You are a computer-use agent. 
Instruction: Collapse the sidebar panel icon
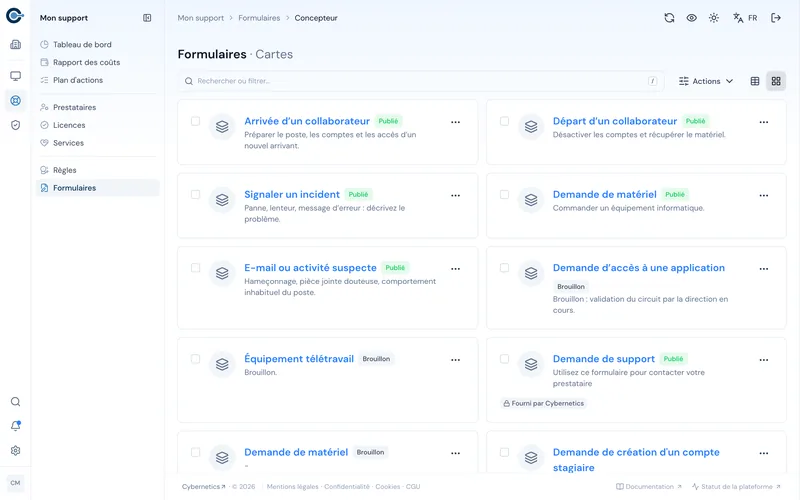point(147,18)
